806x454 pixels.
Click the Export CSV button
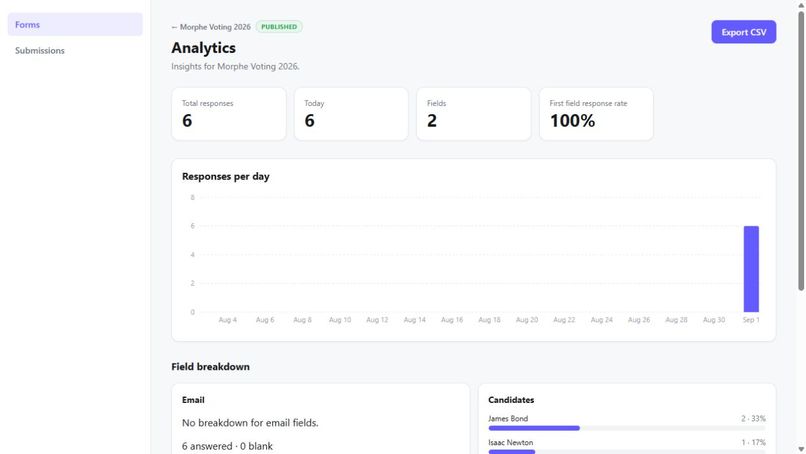pyautogui.click(x=743, y=32)
